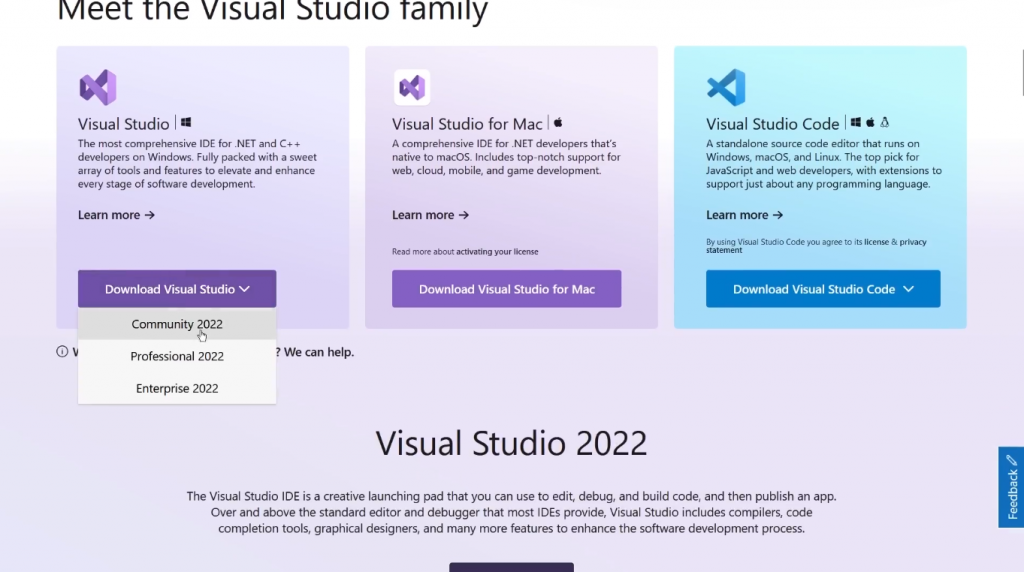Click Windows icon beside Visual Studio Code title
The height and width of the screenshot is (572, 1024).
coord(856,122)
